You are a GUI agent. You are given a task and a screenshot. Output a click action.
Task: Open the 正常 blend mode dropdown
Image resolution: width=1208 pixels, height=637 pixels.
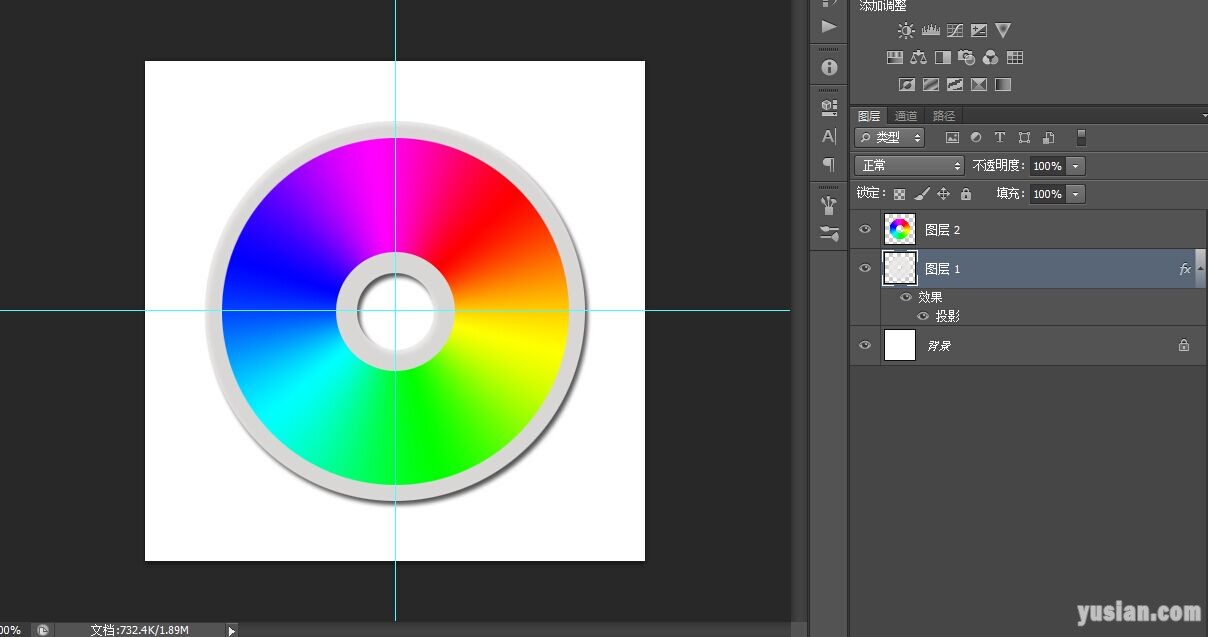click(909, 166)
